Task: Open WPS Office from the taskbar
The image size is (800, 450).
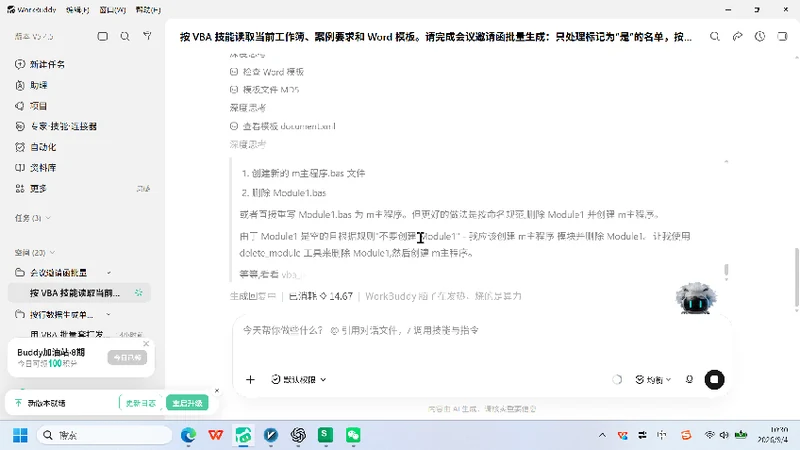Action: tap(216, 435)
